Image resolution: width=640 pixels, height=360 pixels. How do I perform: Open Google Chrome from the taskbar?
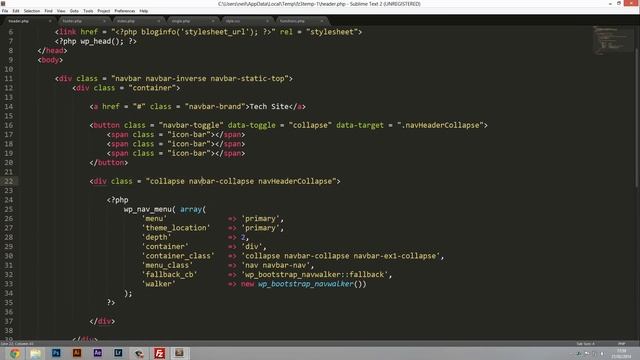coord(15,353)
